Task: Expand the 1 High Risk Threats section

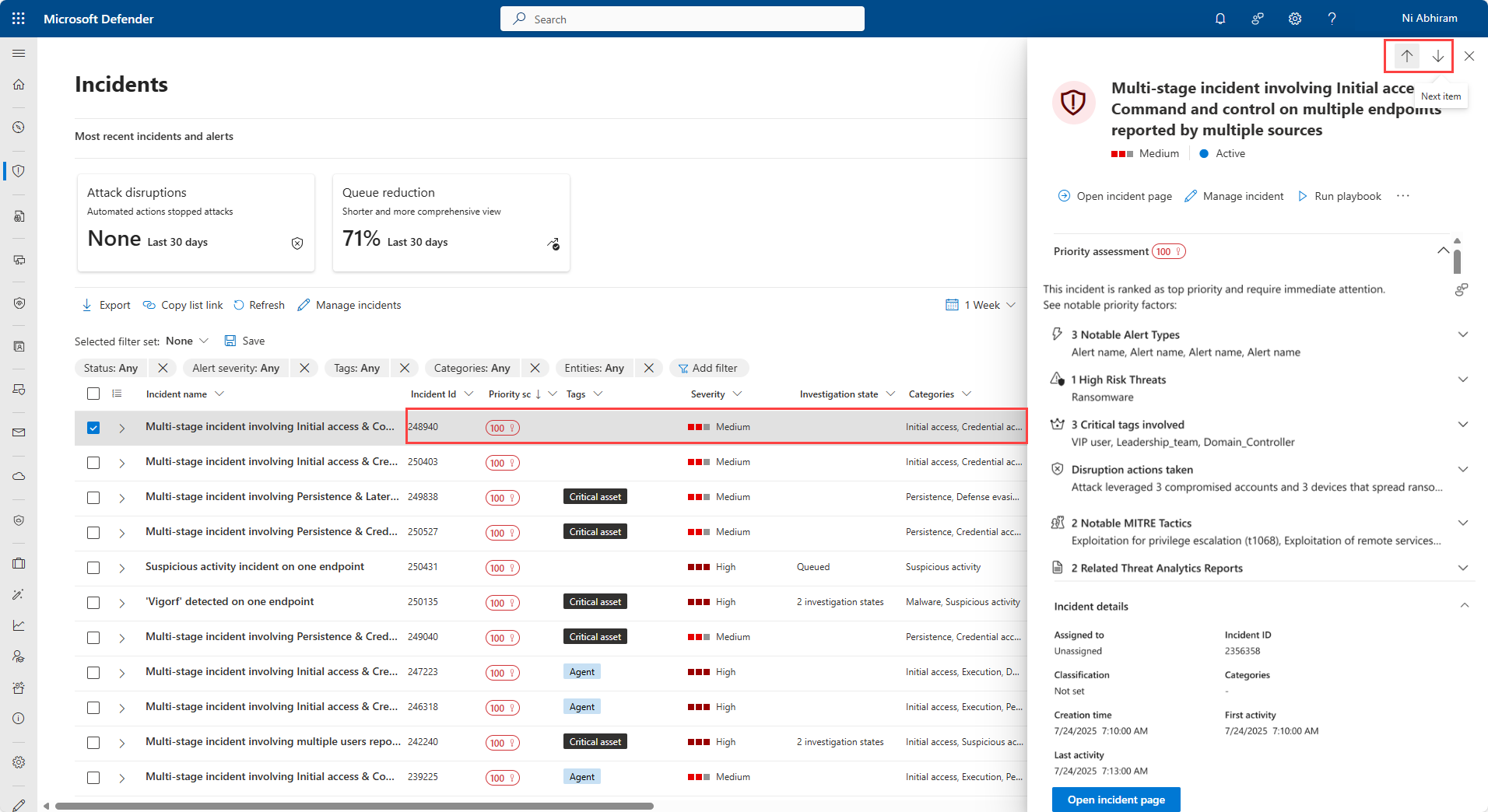Action: click(x=1462, y=380)
